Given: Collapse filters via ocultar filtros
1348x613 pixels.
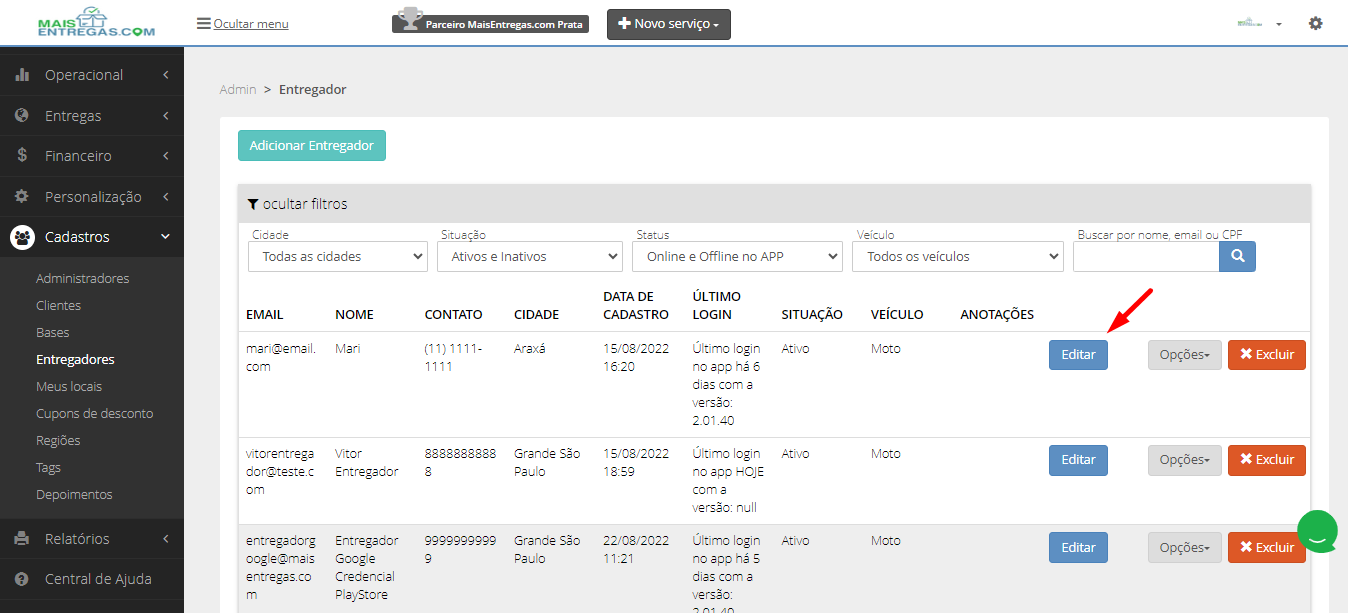Looking at the screenshot, I should [298, 204].
